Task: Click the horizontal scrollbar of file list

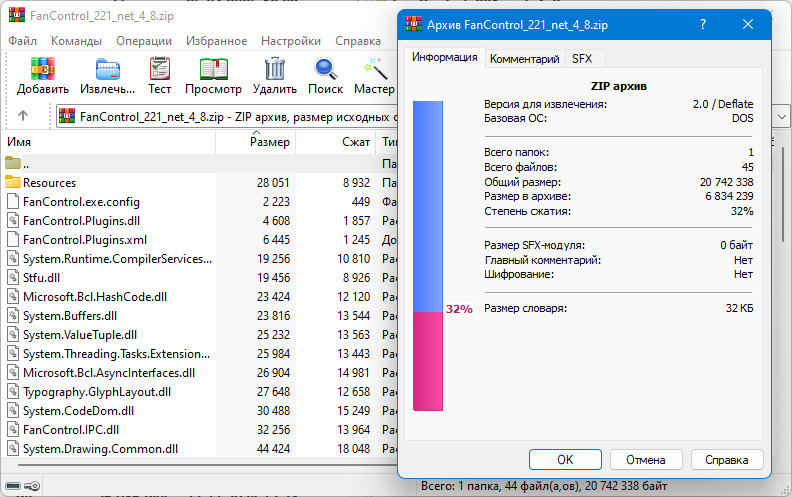Action: pos(207,465)
